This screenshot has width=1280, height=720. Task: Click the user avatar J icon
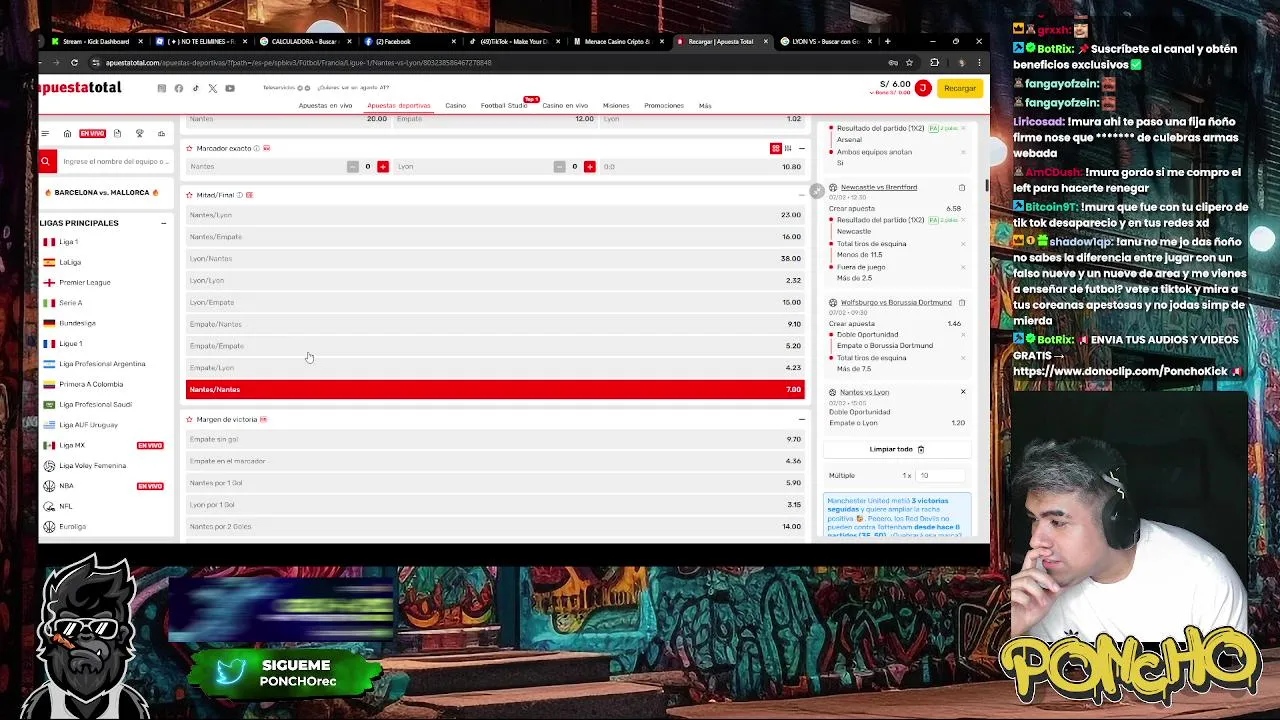[x=922, y=88]
